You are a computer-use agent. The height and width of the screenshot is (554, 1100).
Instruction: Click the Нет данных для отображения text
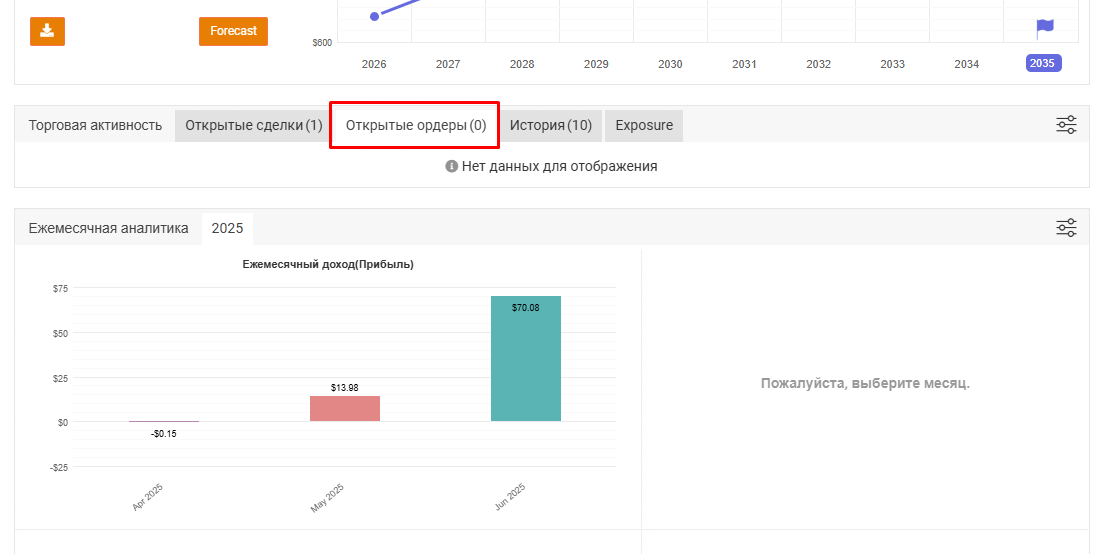click(559, 166)
